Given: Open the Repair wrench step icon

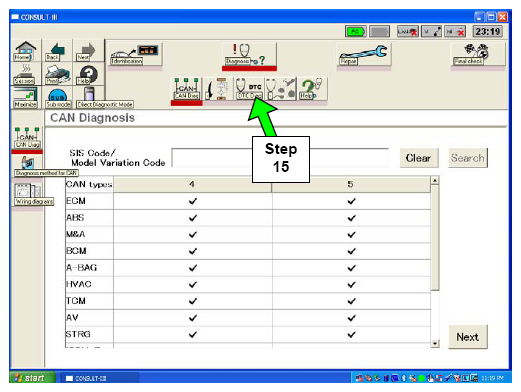Looking at the screenshot, I should coord(364,54).
